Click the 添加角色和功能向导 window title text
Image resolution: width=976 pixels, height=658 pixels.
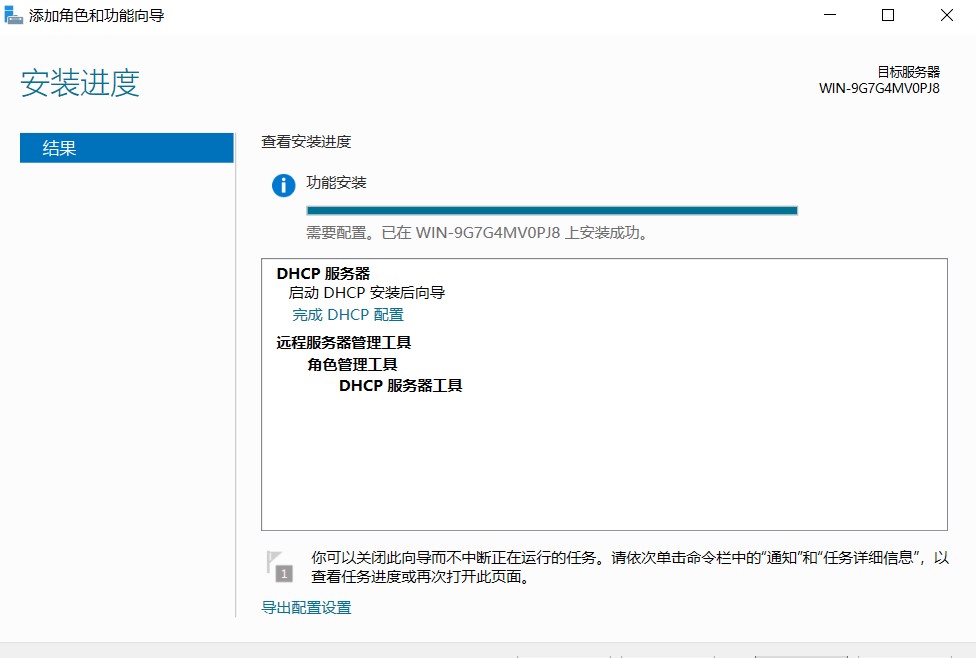click(96, 16)
